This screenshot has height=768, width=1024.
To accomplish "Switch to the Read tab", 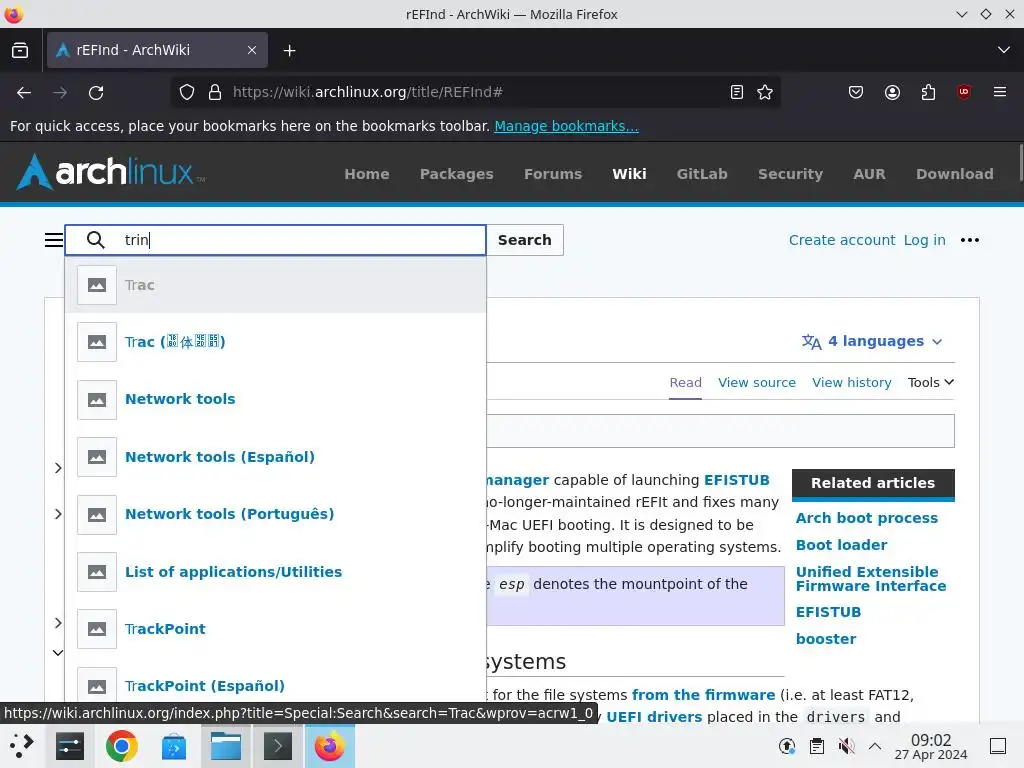I will 685,383.
